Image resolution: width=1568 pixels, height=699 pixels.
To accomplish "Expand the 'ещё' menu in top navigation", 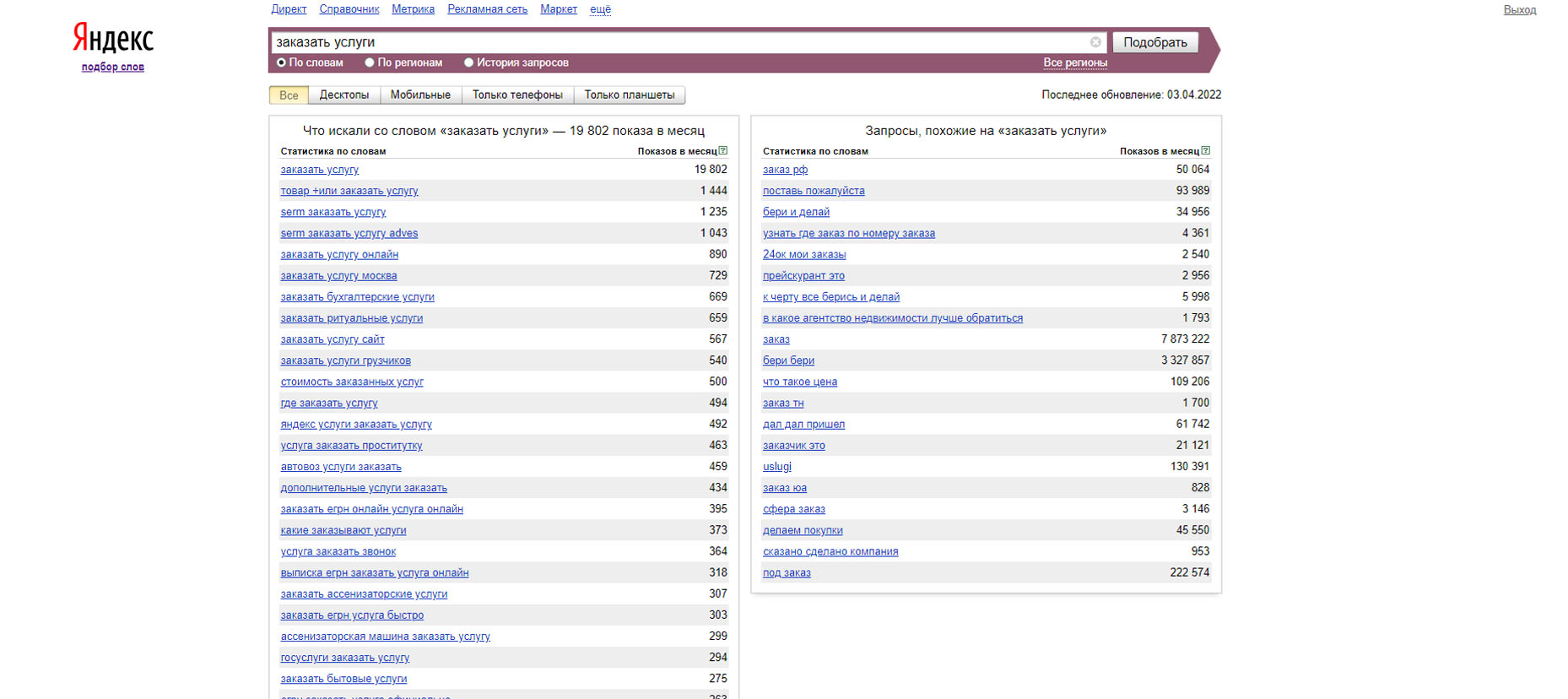I will point(600,9).
